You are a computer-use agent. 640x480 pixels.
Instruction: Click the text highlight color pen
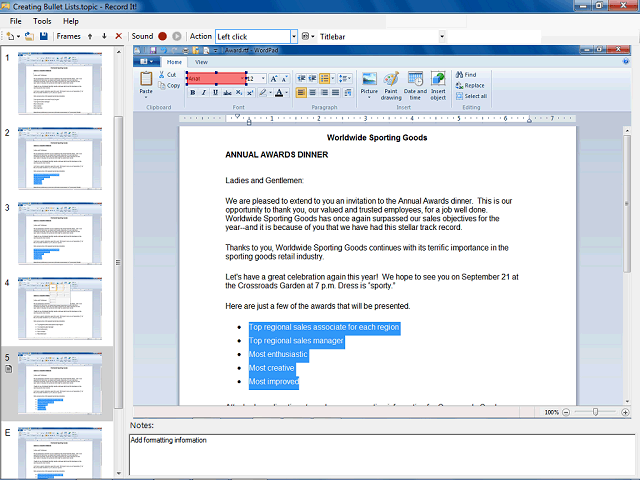pyautogui.click(x=262, y=93)
